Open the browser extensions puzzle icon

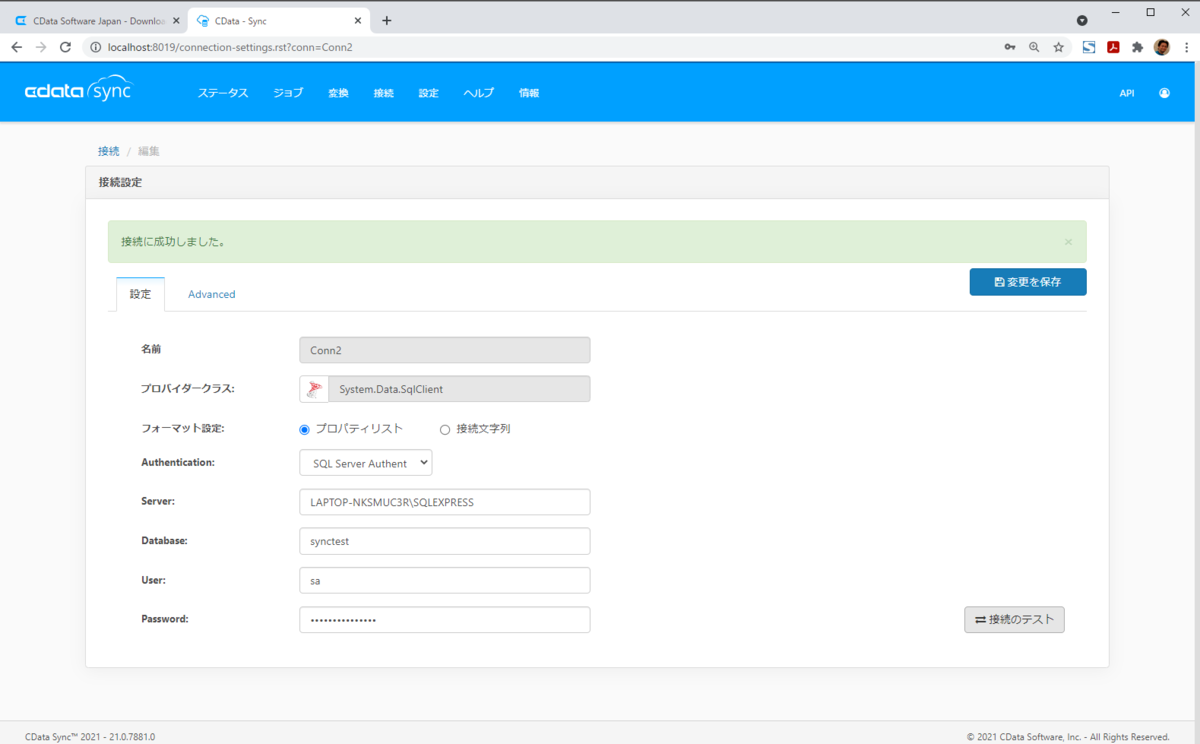coord(1137,47)
